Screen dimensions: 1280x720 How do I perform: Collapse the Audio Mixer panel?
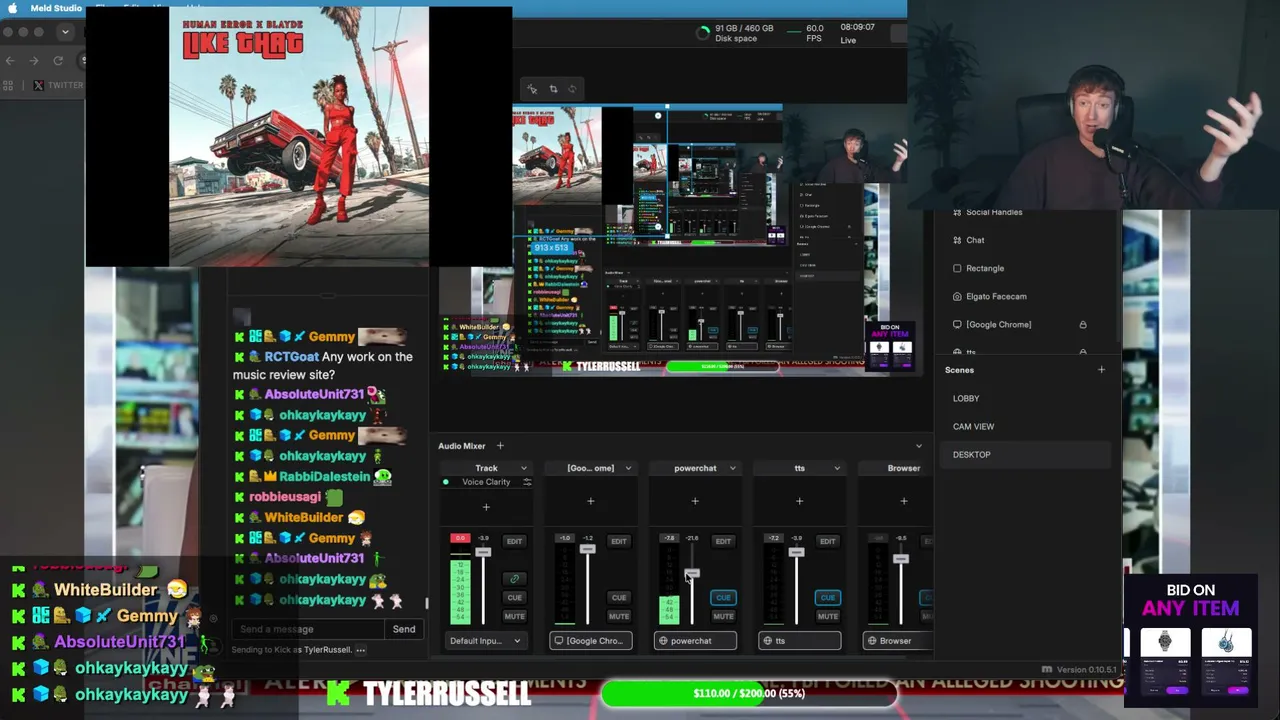pyautogui.click(x=919, y=446)
